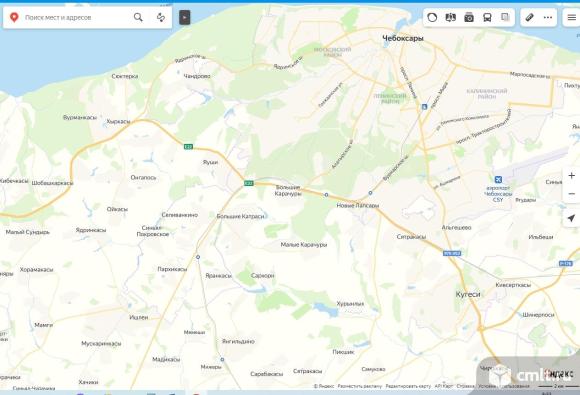Open the 'Разместить рекламу' link
Screen dimensions: 580x395
[360, 386]
